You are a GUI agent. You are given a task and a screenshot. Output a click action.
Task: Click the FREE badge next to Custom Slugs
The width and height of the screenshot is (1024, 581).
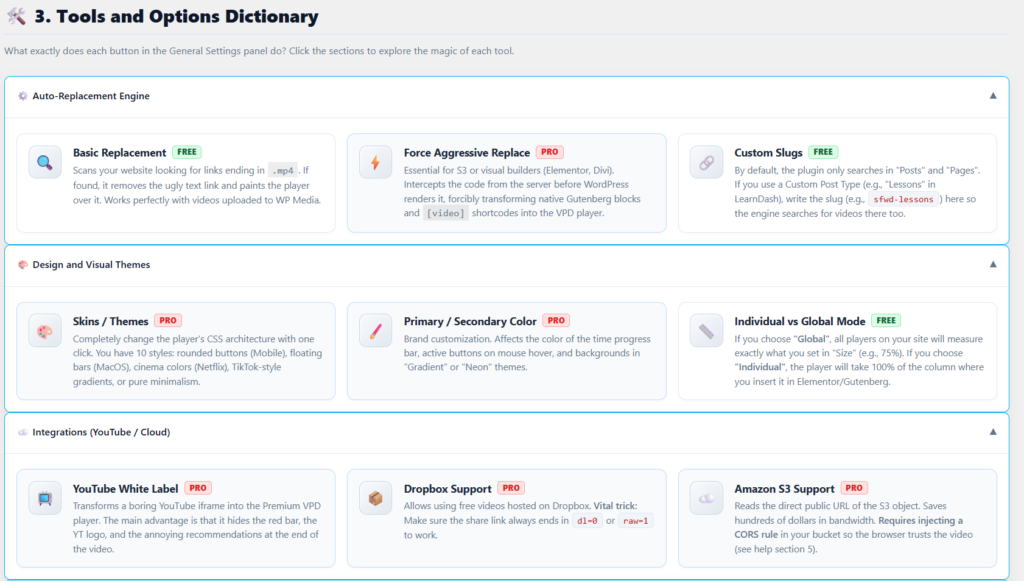point(823,152)
